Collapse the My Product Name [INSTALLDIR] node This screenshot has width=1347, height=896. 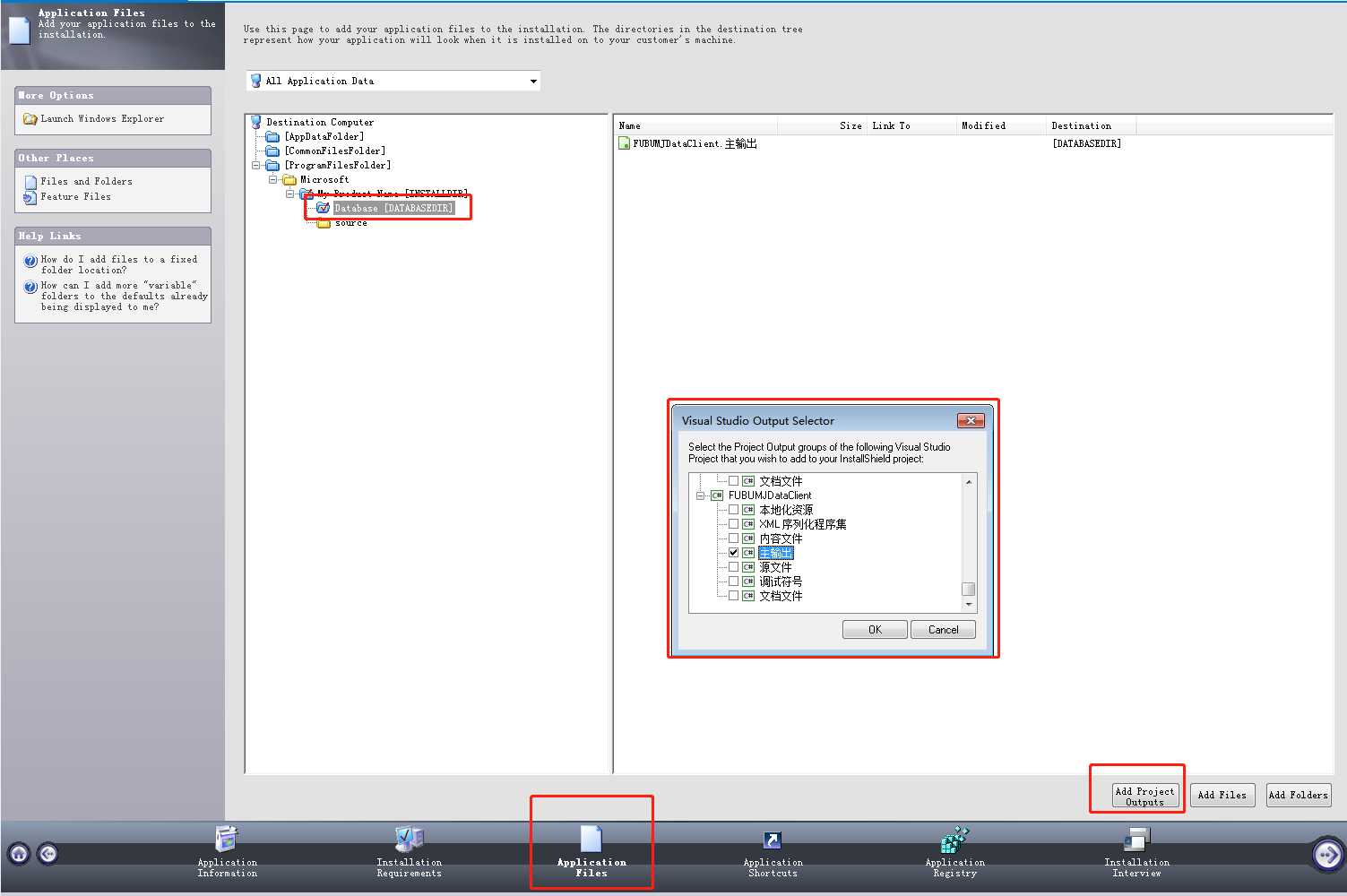[289, 194]
